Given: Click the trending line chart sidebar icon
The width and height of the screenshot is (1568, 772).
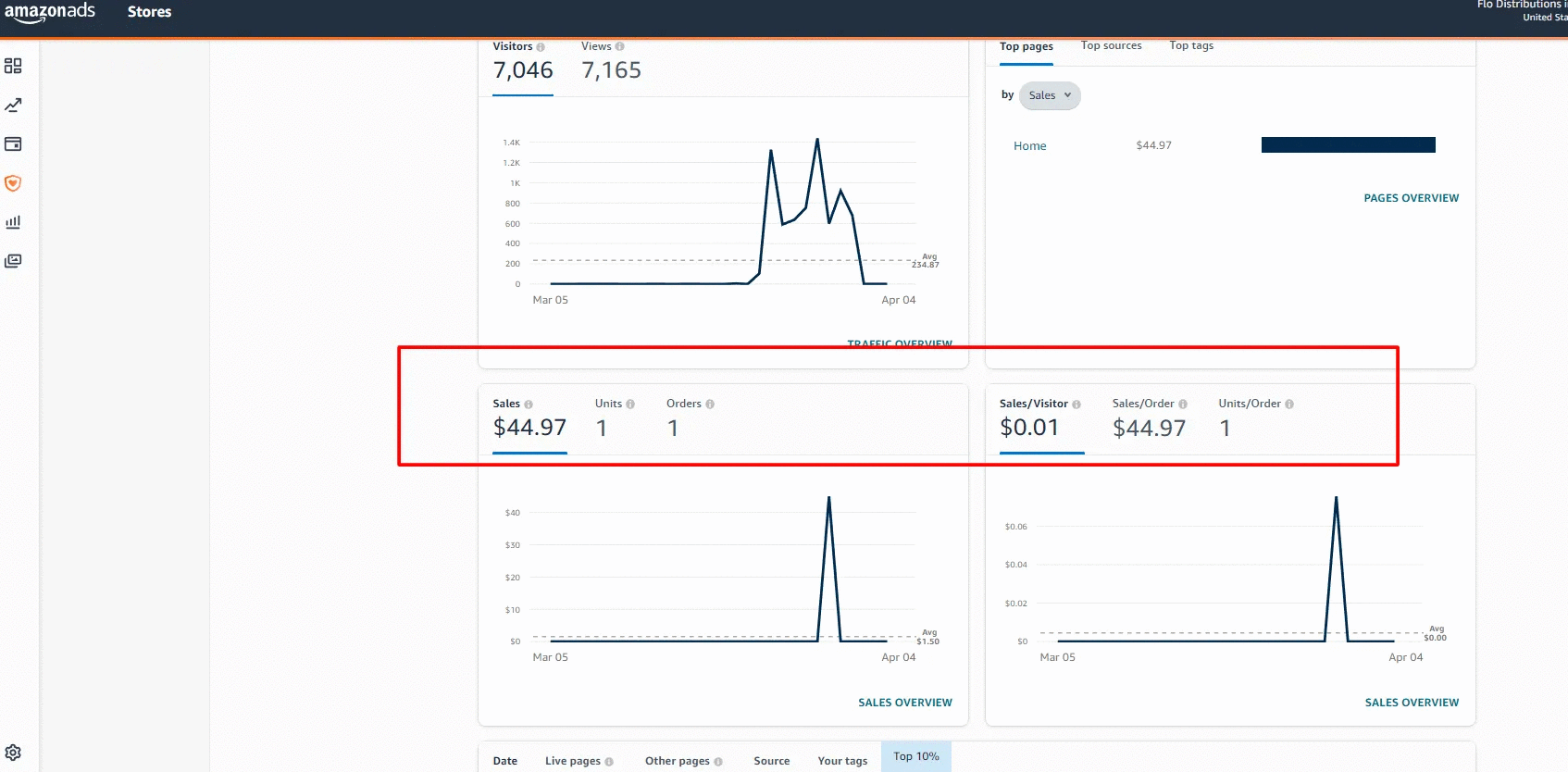Looking at the screenshot, I should pos(13,106).
